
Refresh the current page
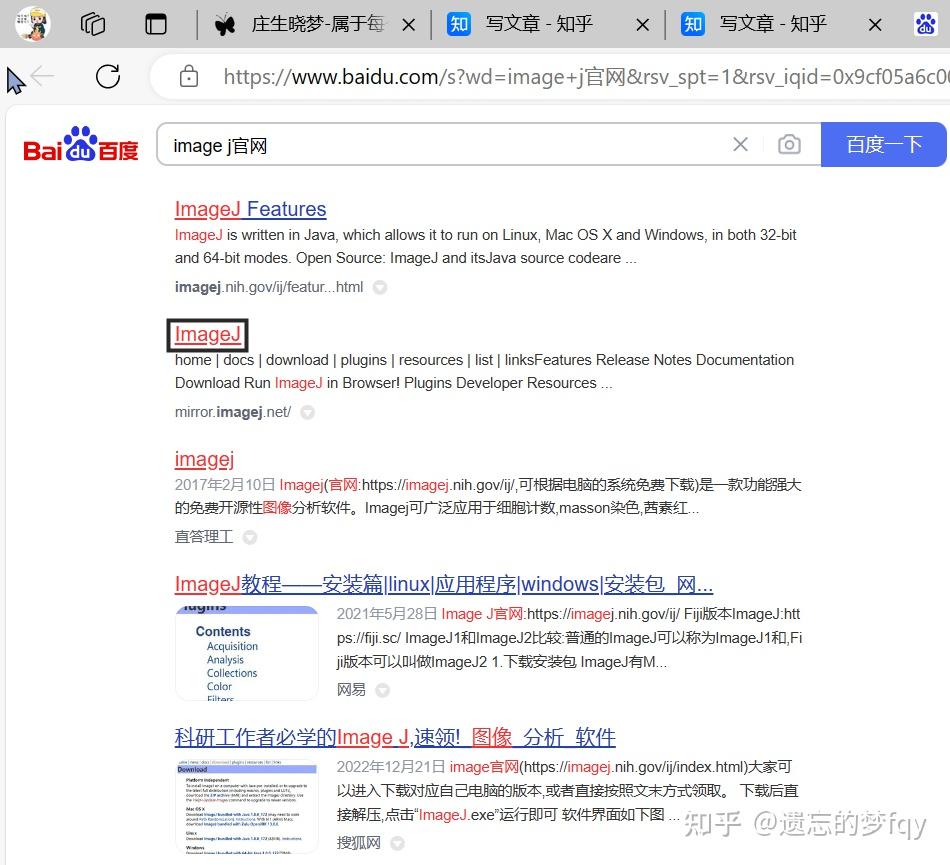[107, 76]
